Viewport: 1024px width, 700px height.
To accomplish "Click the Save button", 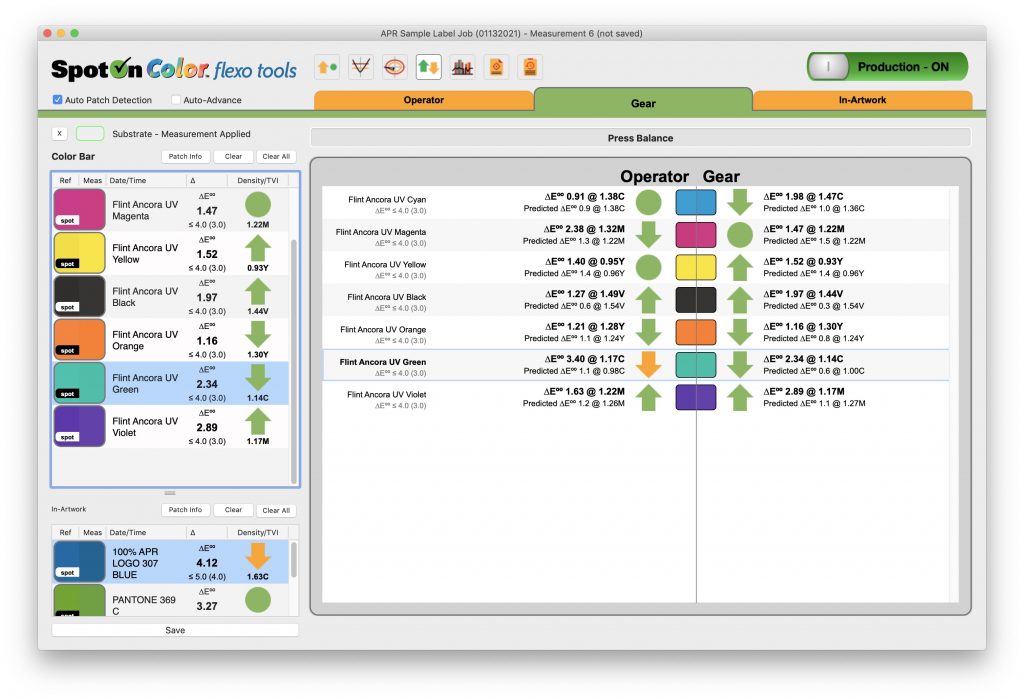I will coord(175,630).
